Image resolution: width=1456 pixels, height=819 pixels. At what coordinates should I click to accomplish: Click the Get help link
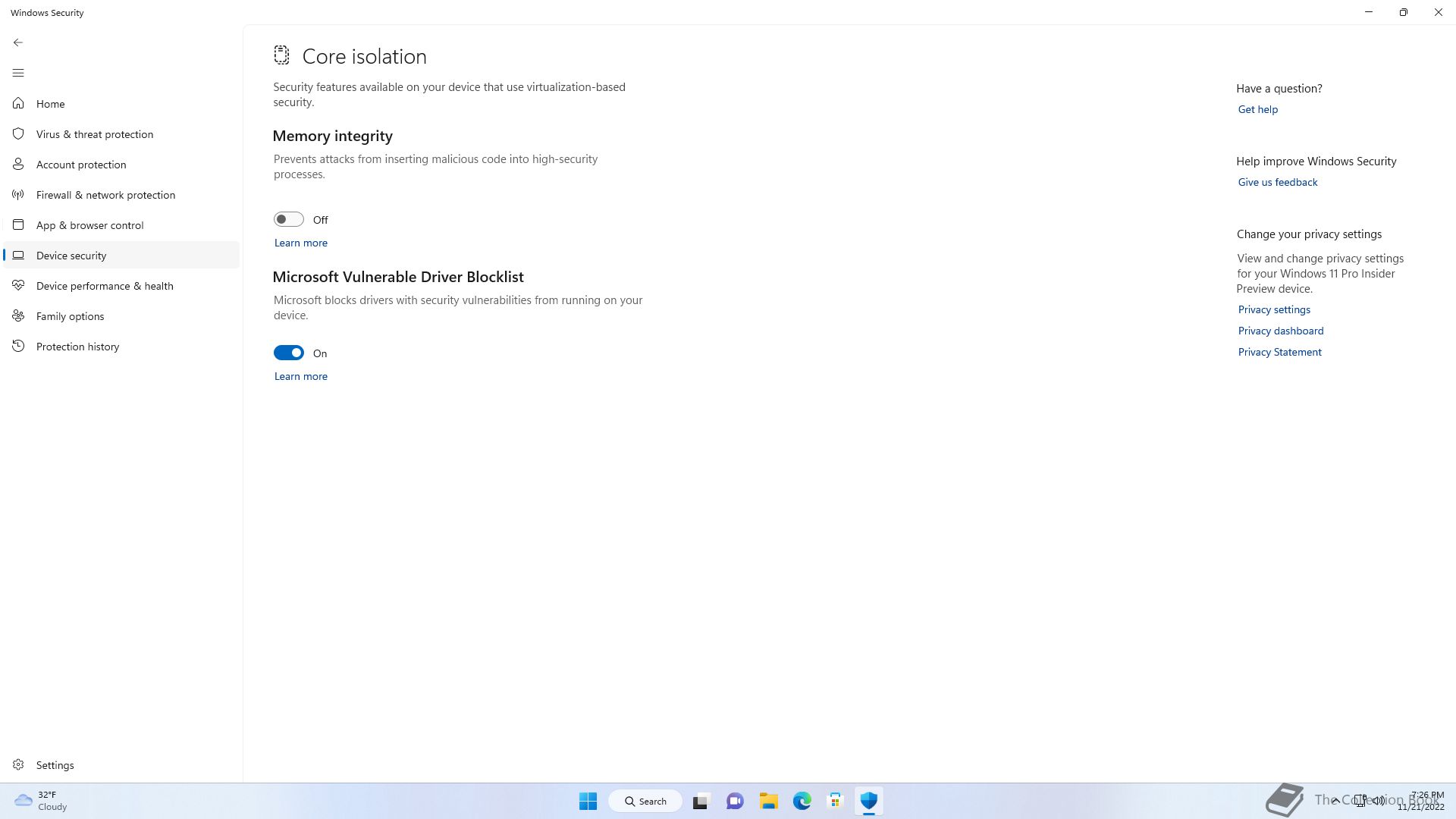tap(1257, 109)
